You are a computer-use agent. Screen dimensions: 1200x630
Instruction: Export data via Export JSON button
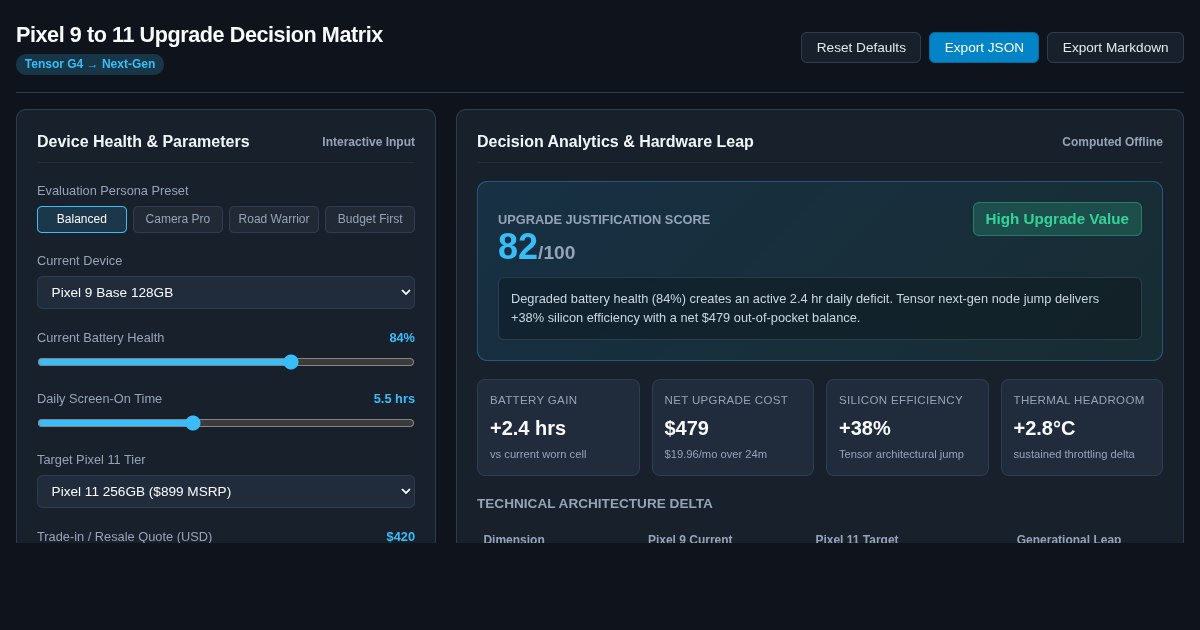984,47
